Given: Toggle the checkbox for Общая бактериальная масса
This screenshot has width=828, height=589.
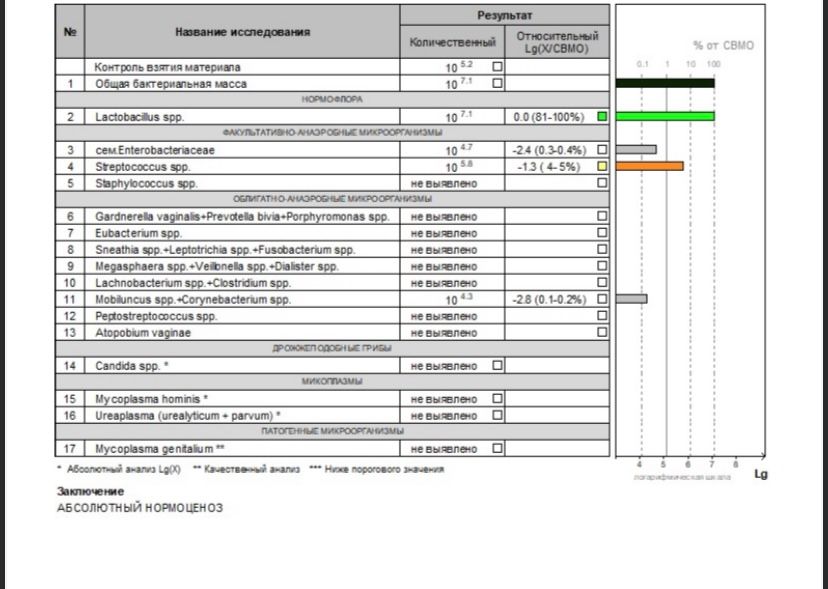Looking at the screenshot, I should tap(497, 84).
